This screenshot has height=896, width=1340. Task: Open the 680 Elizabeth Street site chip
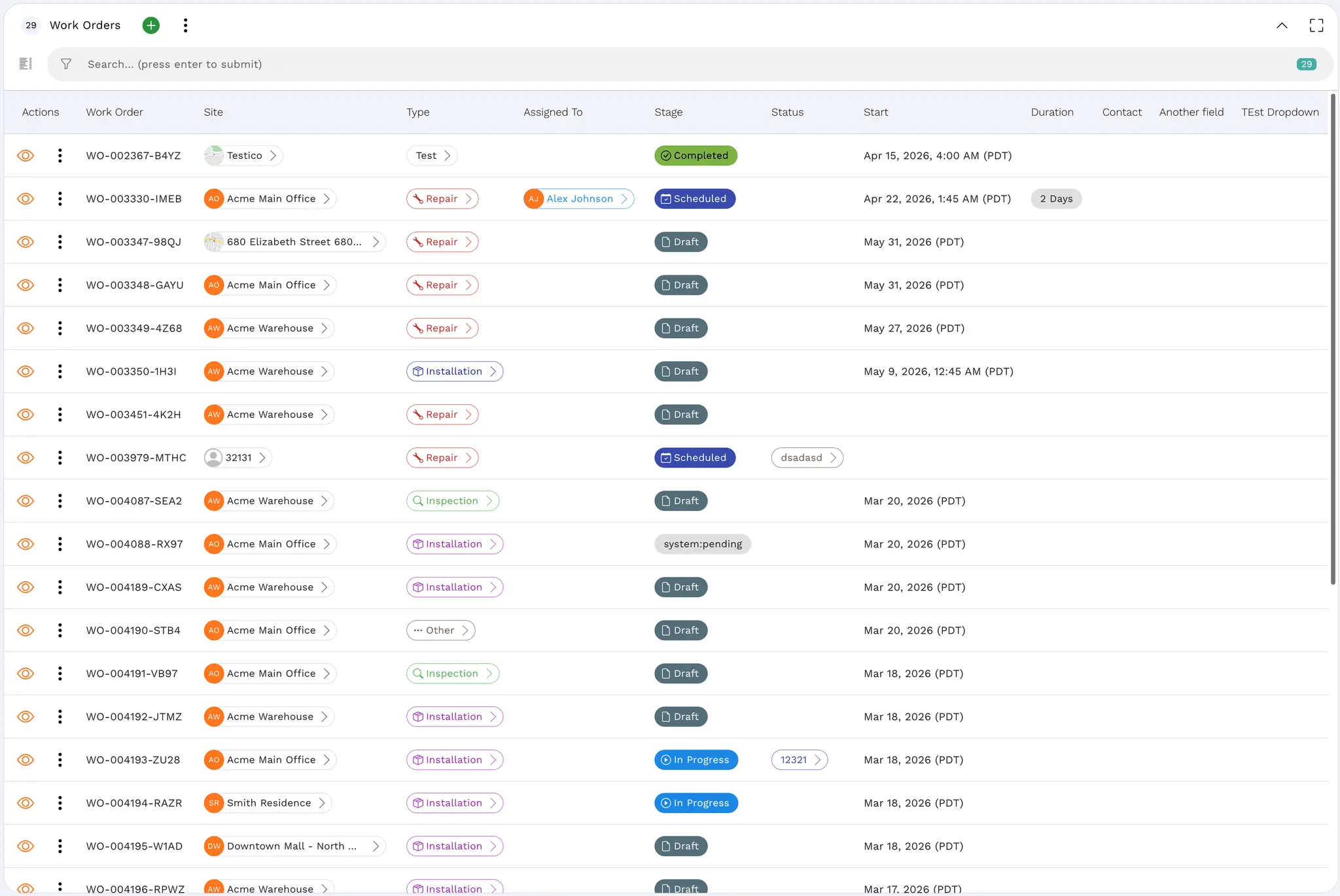294,242
